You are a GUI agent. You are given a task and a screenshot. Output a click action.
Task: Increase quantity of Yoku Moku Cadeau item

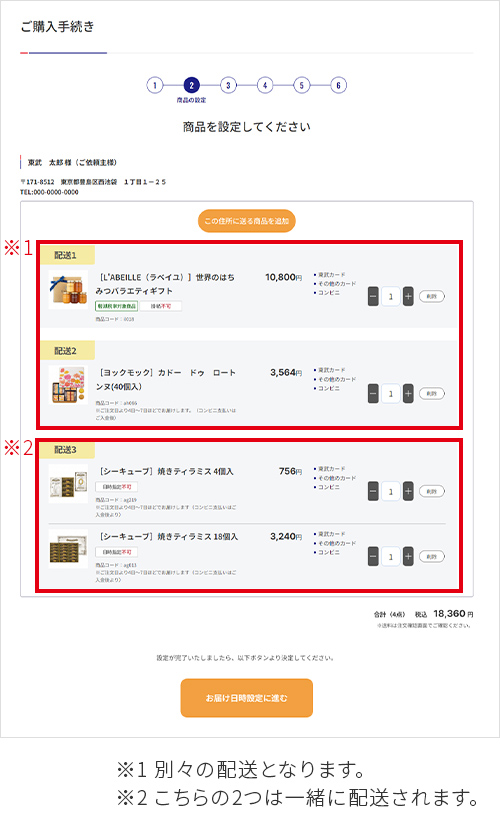[408, 393]
